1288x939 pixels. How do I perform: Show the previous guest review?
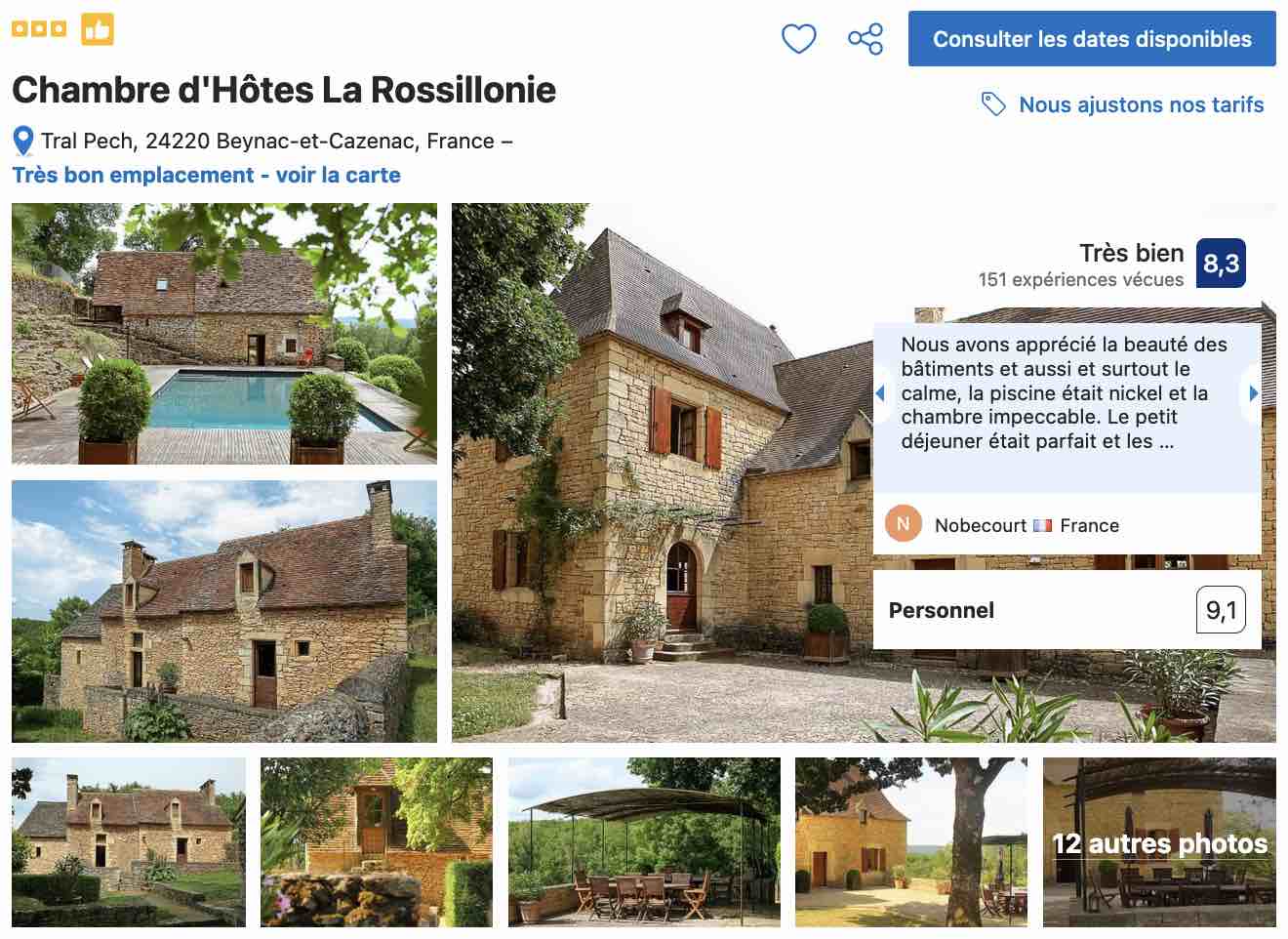[x=880, y=393]
